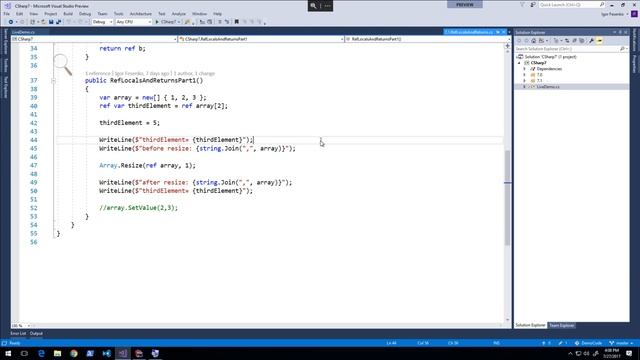The image size is (640, 360).
Task: Toggle the highlighted Preview Selected Items icon
Action: [600, 41]
